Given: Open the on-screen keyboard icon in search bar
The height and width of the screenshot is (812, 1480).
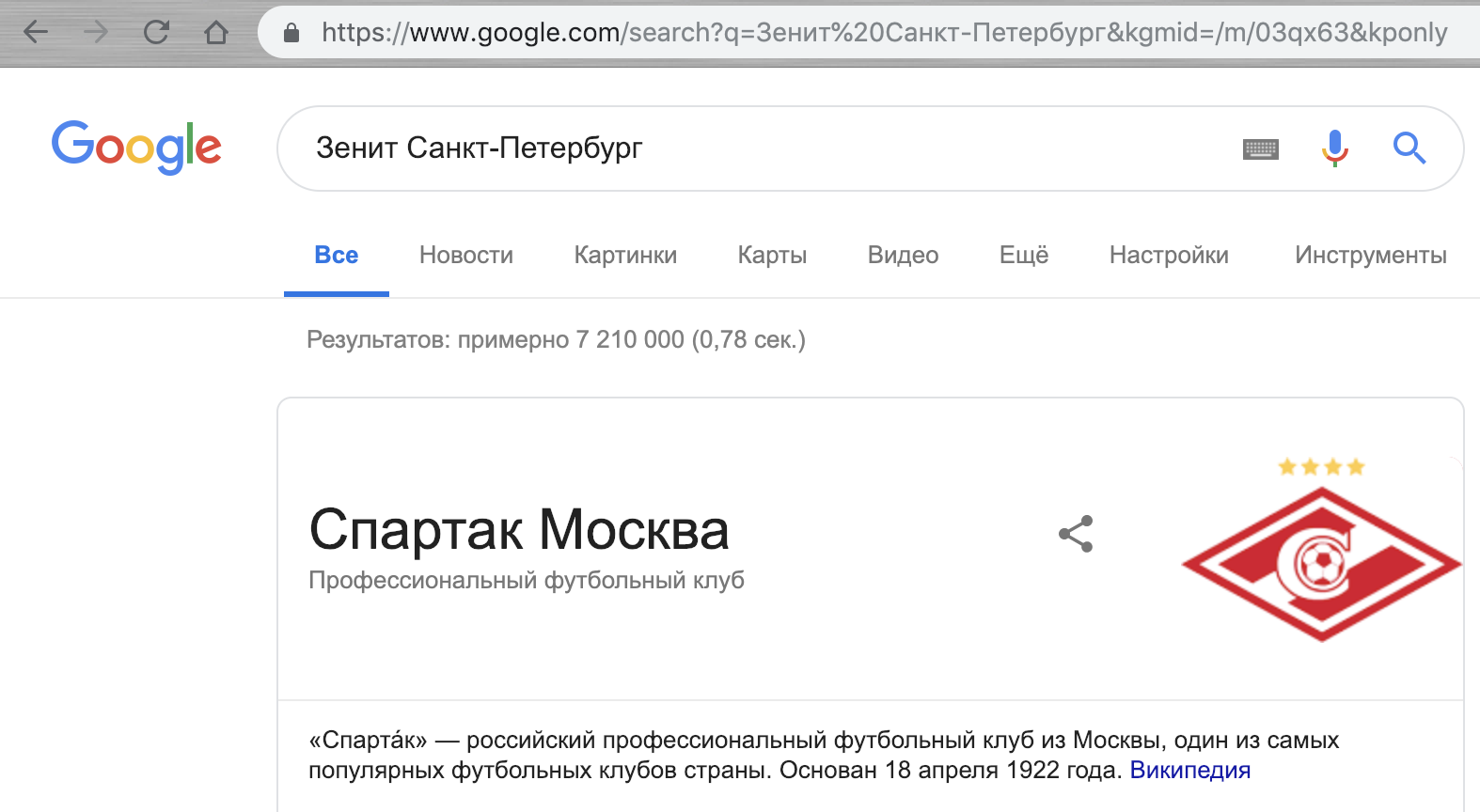Looking at the screenshot, I should coord(1261,148).
